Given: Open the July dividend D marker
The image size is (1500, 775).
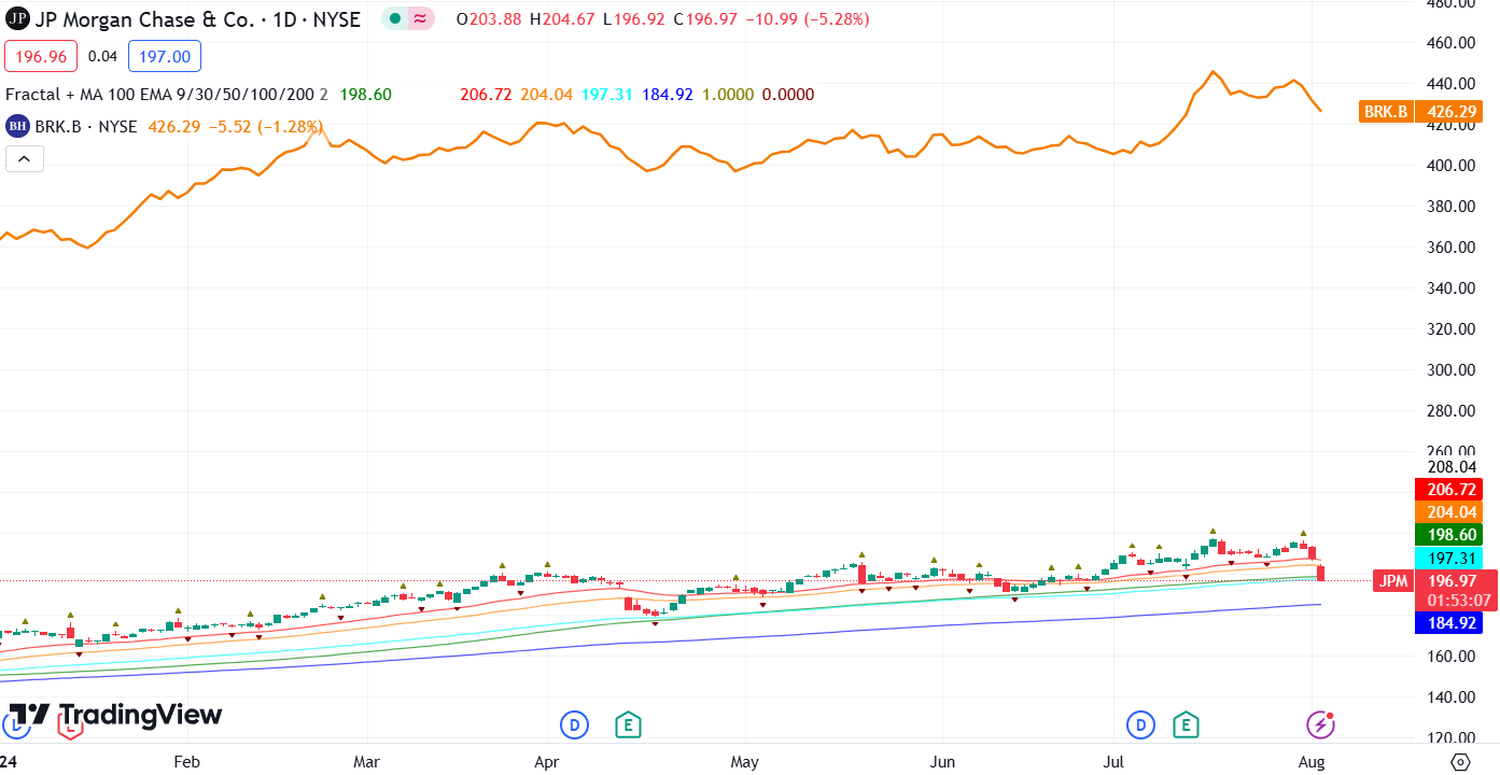Looking at the screenshot, I should tap(1140, 723).
